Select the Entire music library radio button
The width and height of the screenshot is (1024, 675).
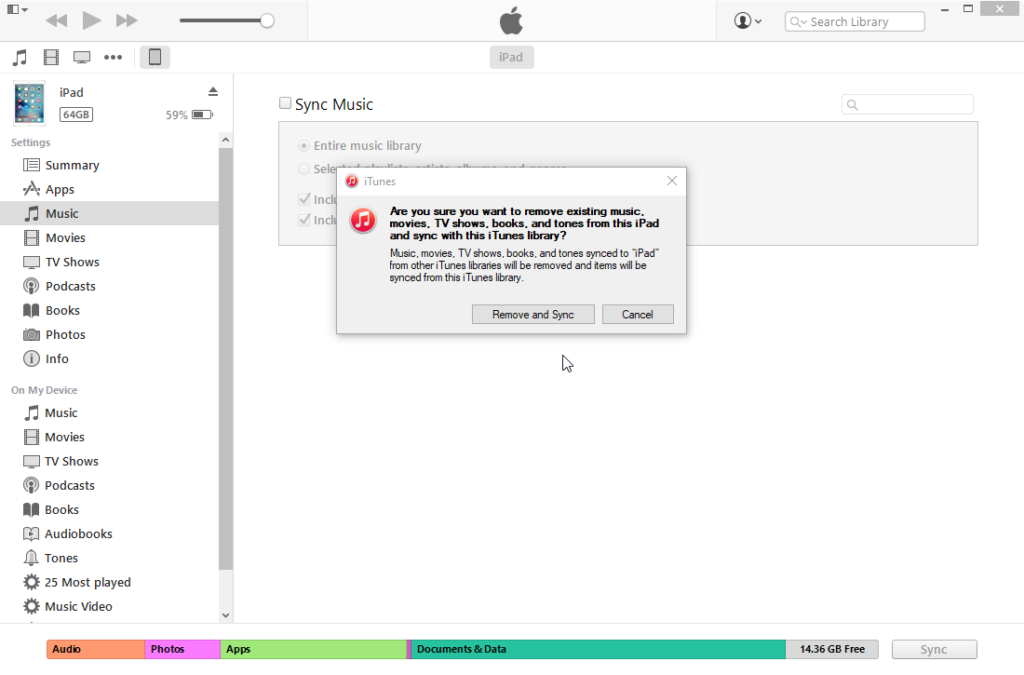point(304,145)
